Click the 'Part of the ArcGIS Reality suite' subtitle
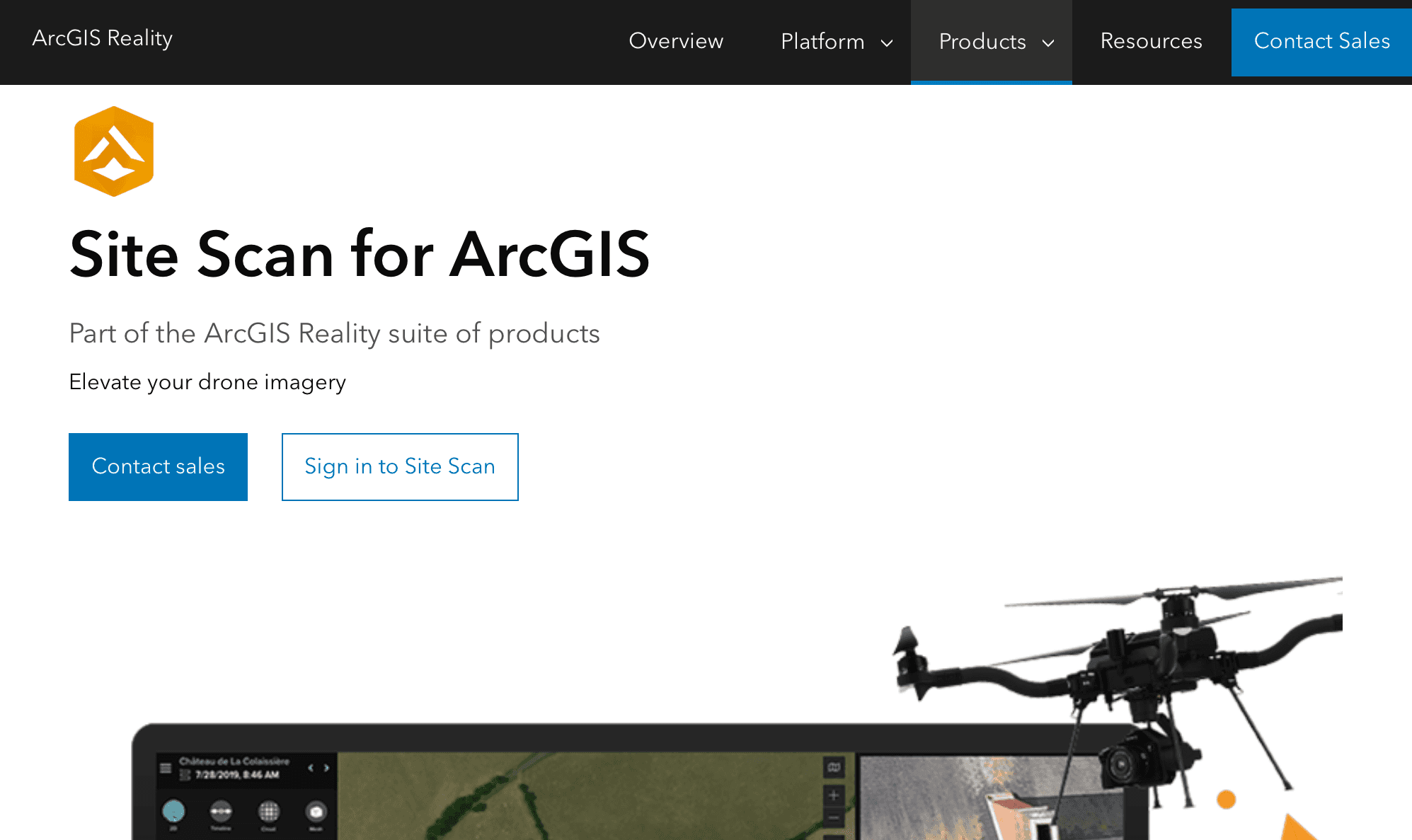 [334, 333]
